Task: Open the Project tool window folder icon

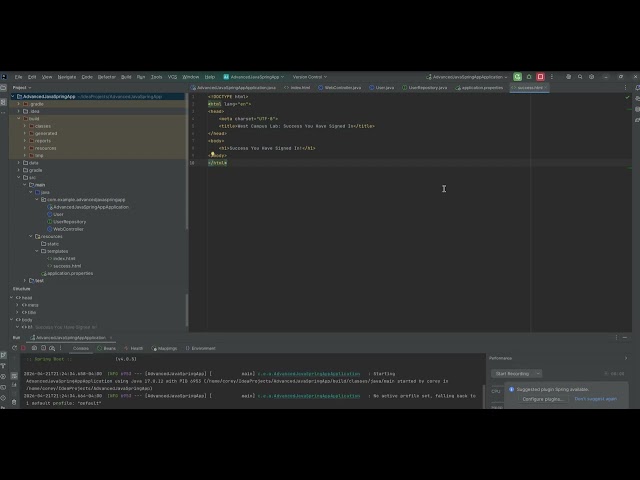Action: [x=3, y=88]
